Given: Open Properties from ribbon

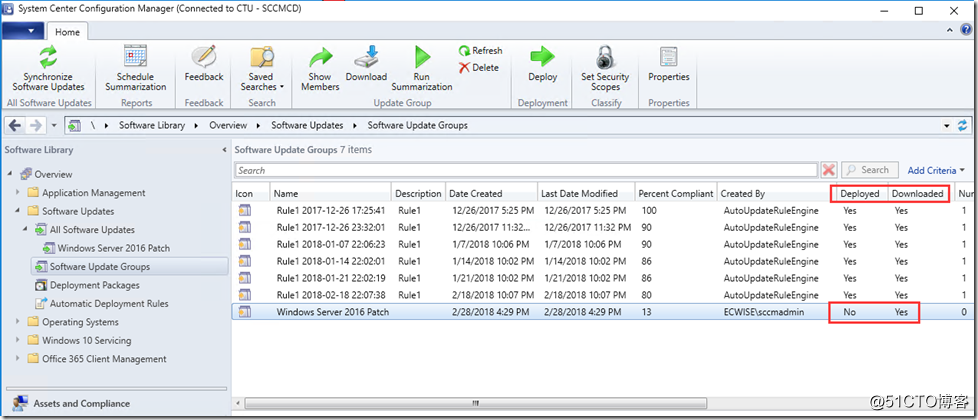Looking at the screenshot, I should point(669,64).
